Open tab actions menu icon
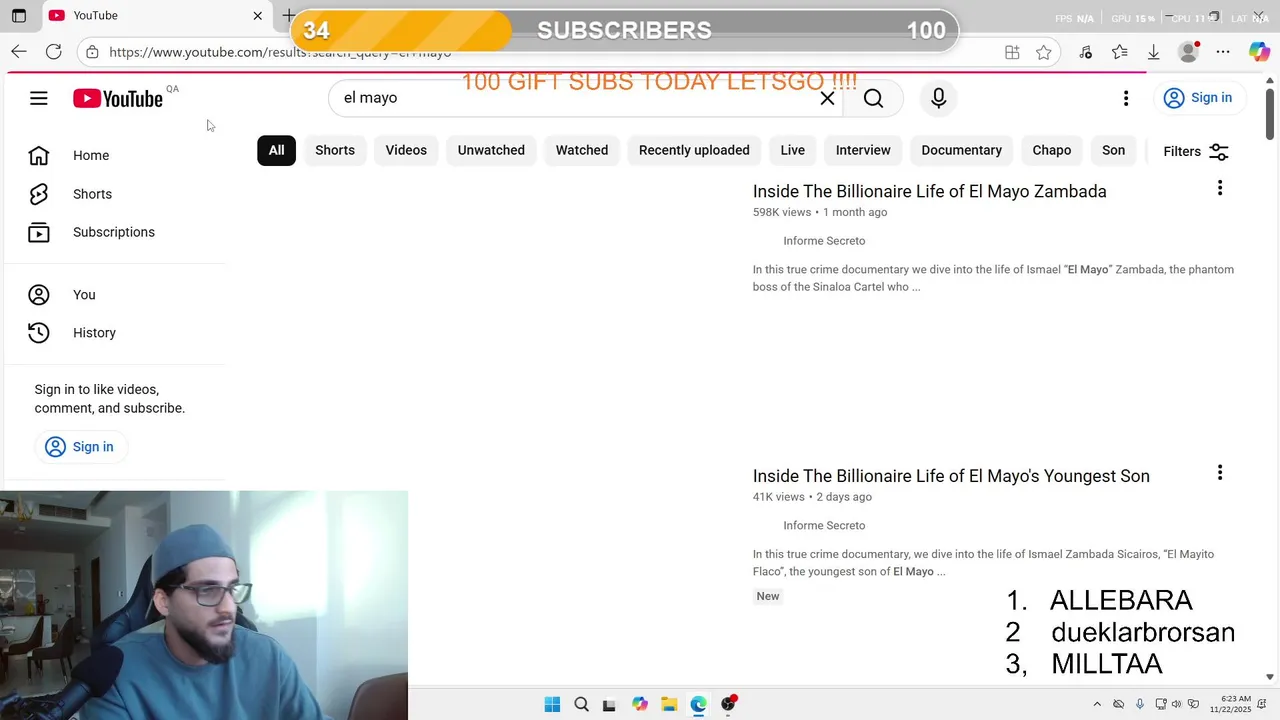 [18, 16]
